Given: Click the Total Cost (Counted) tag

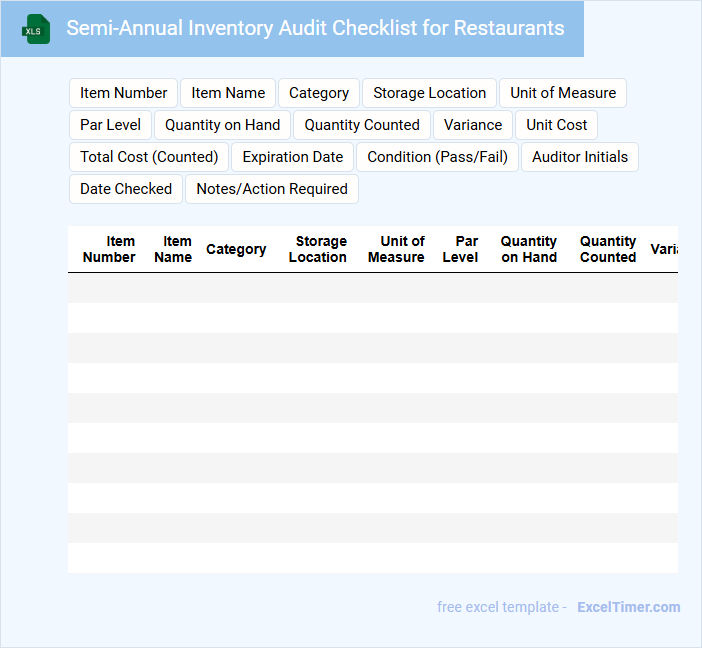Looking at the screenshot, I should 149,157.
